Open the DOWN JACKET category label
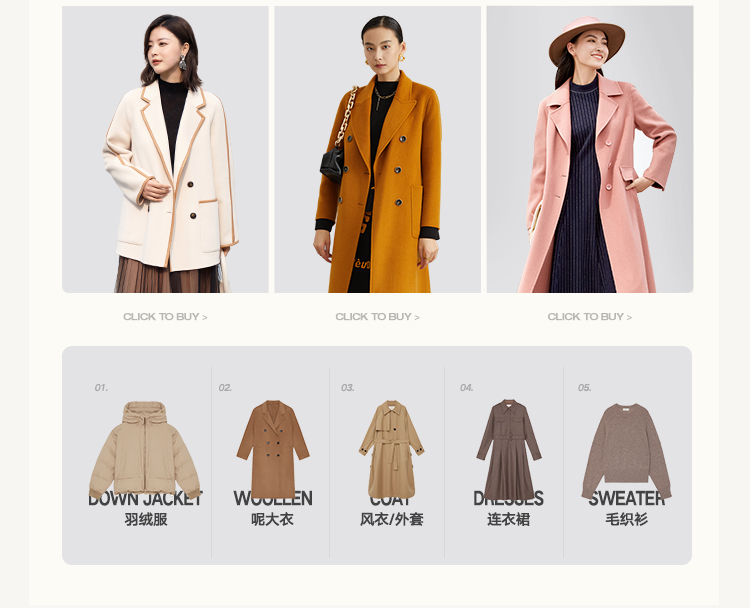The image size is (750, 608). (x=145, y=499)
